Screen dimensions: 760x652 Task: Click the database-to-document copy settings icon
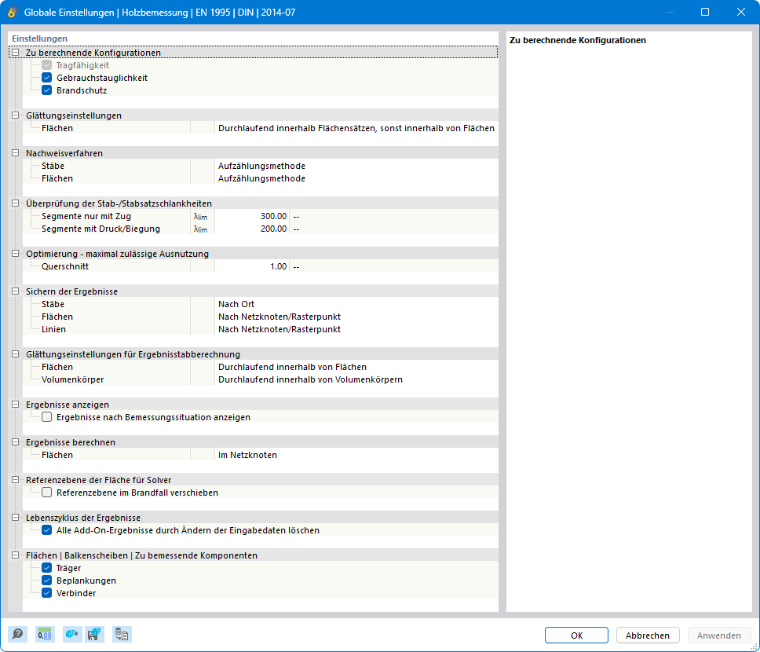122,634
